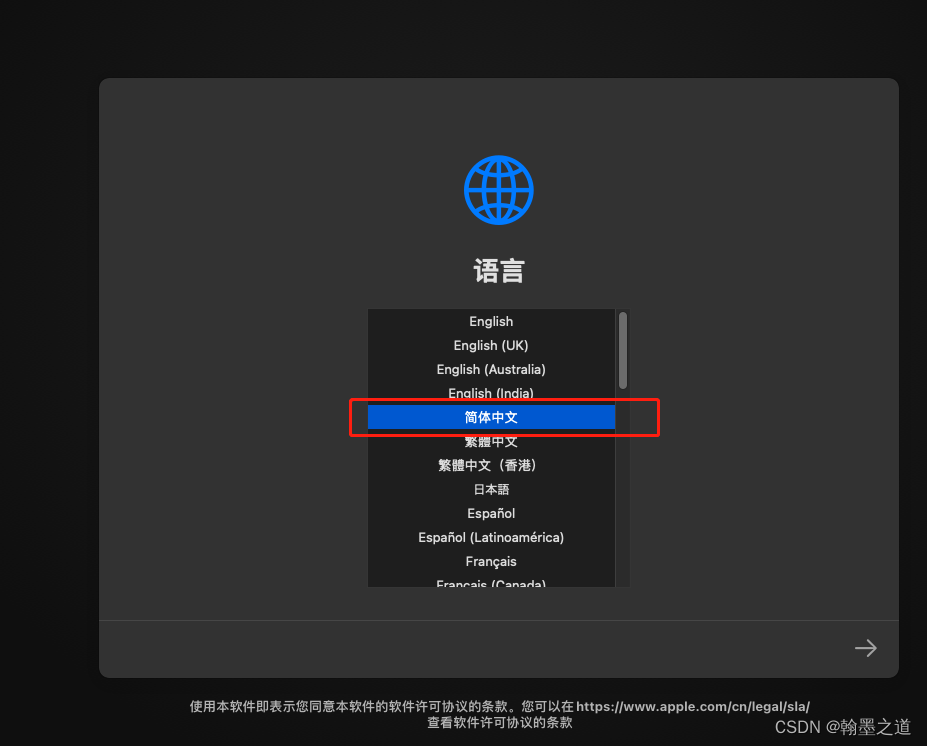Screen dimensions: 927x746
Task: Pick Español (Latinoamérica) from the list
Action: 491,537
